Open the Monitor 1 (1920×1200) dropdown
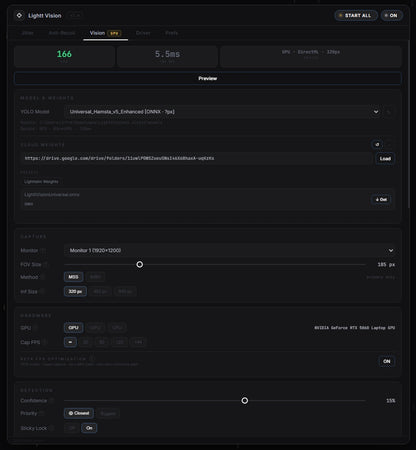 [x=230, y=250]
